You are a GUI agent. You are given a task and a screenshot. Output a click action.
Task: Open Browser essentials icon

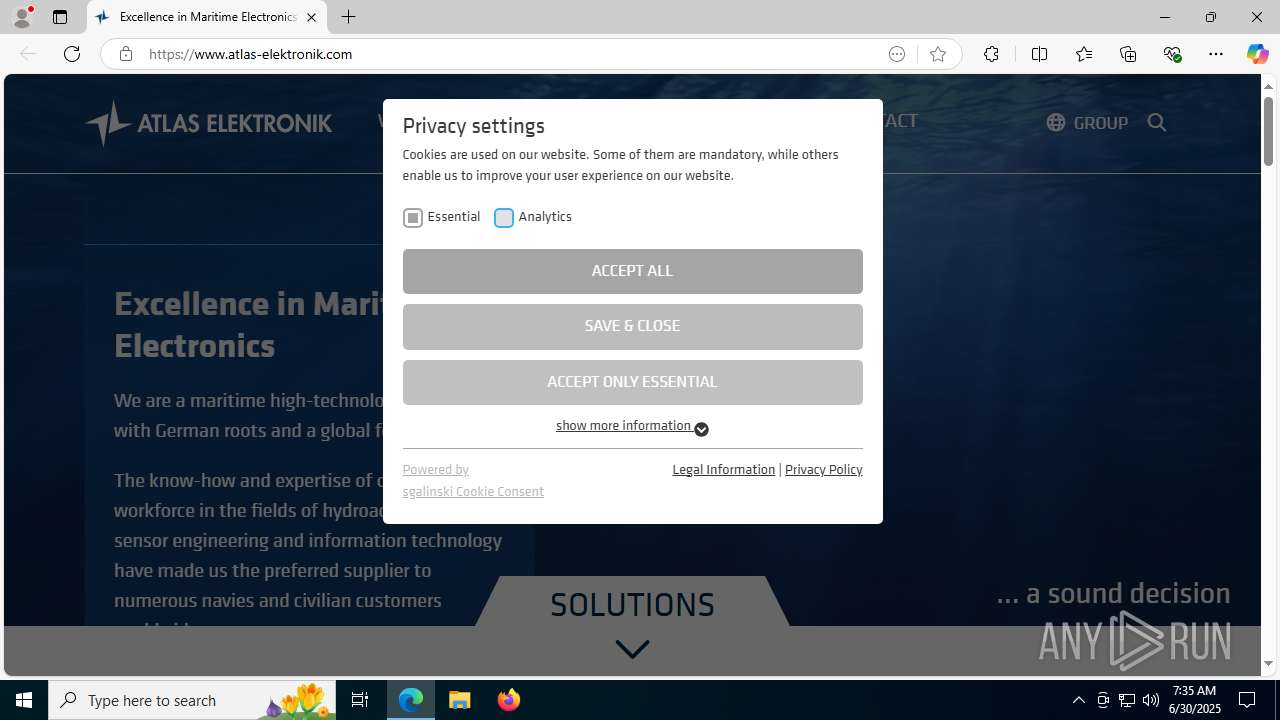(1172, 54)
